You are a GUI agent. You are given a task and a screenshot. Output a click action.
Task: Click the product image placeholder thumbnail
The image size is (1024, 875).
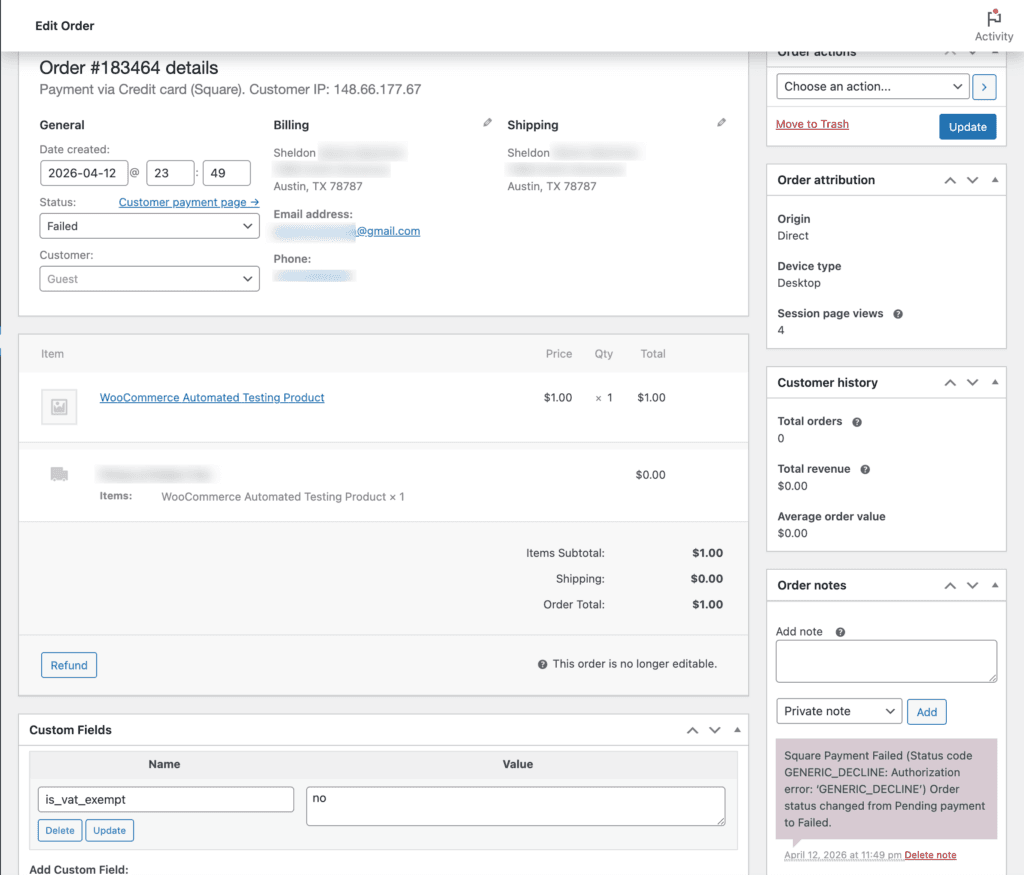point(59,407)
